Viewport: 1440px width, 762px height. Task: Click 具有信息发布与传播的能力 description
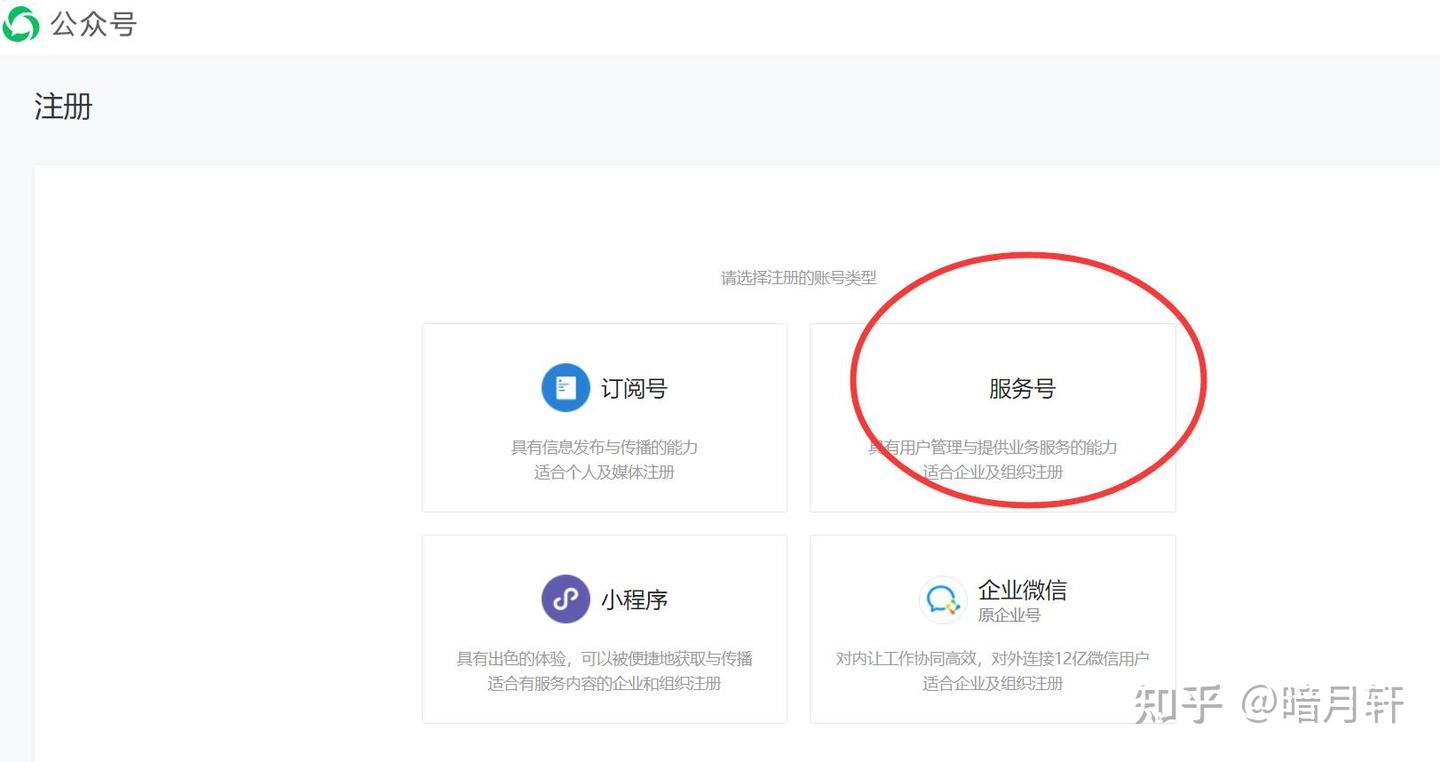(x=604, y=447)
